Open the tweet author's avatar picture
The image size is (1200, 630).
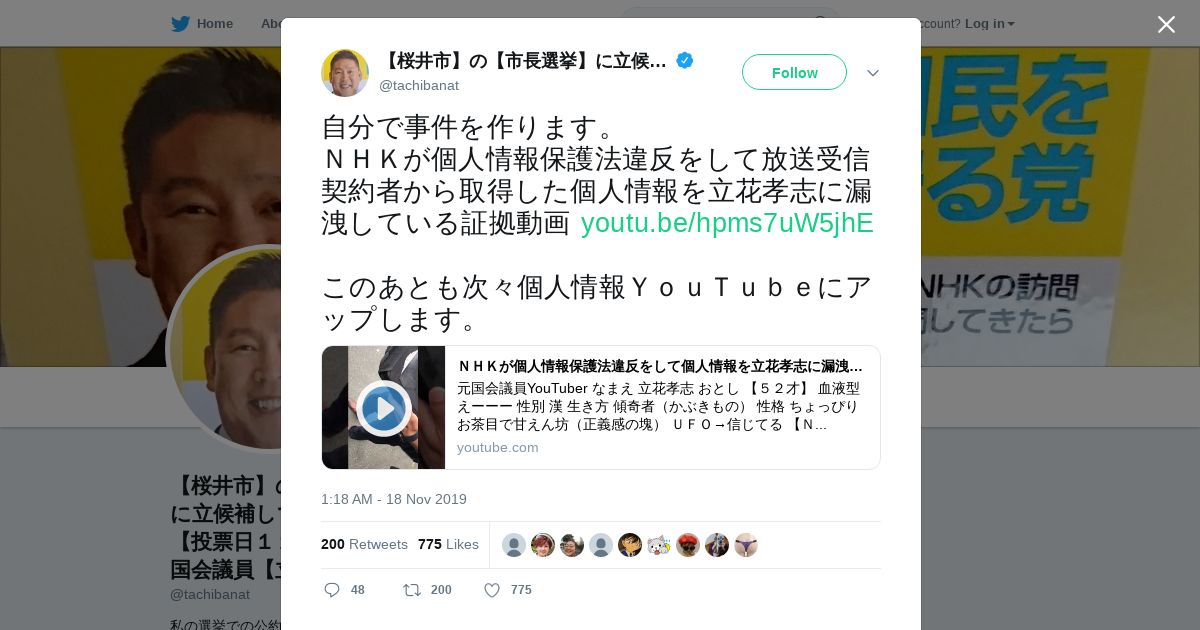tap(345, 73)
